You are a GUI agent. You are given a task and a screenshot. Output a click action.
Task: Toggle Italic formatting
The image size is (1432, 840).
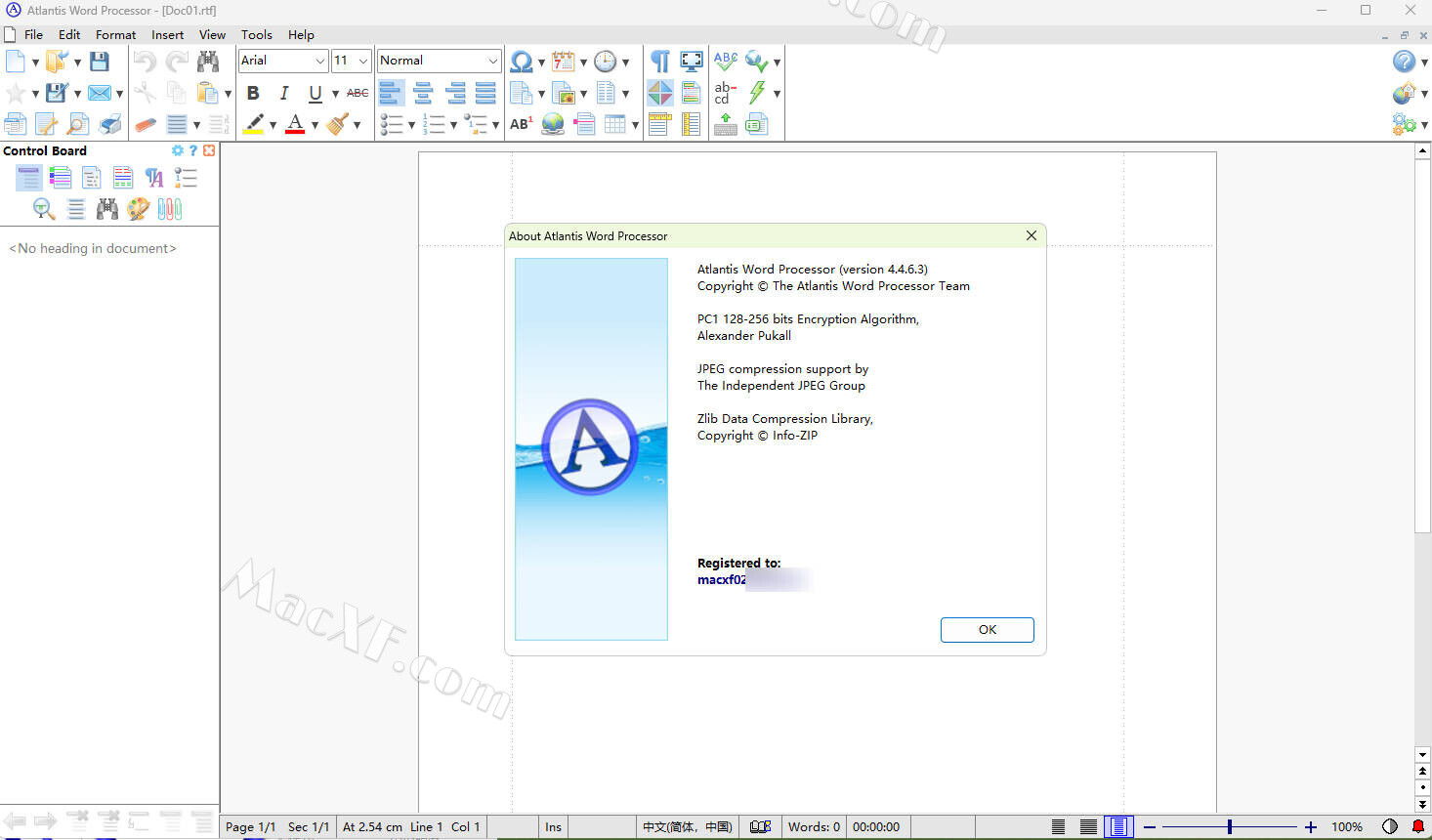point(284,93)
